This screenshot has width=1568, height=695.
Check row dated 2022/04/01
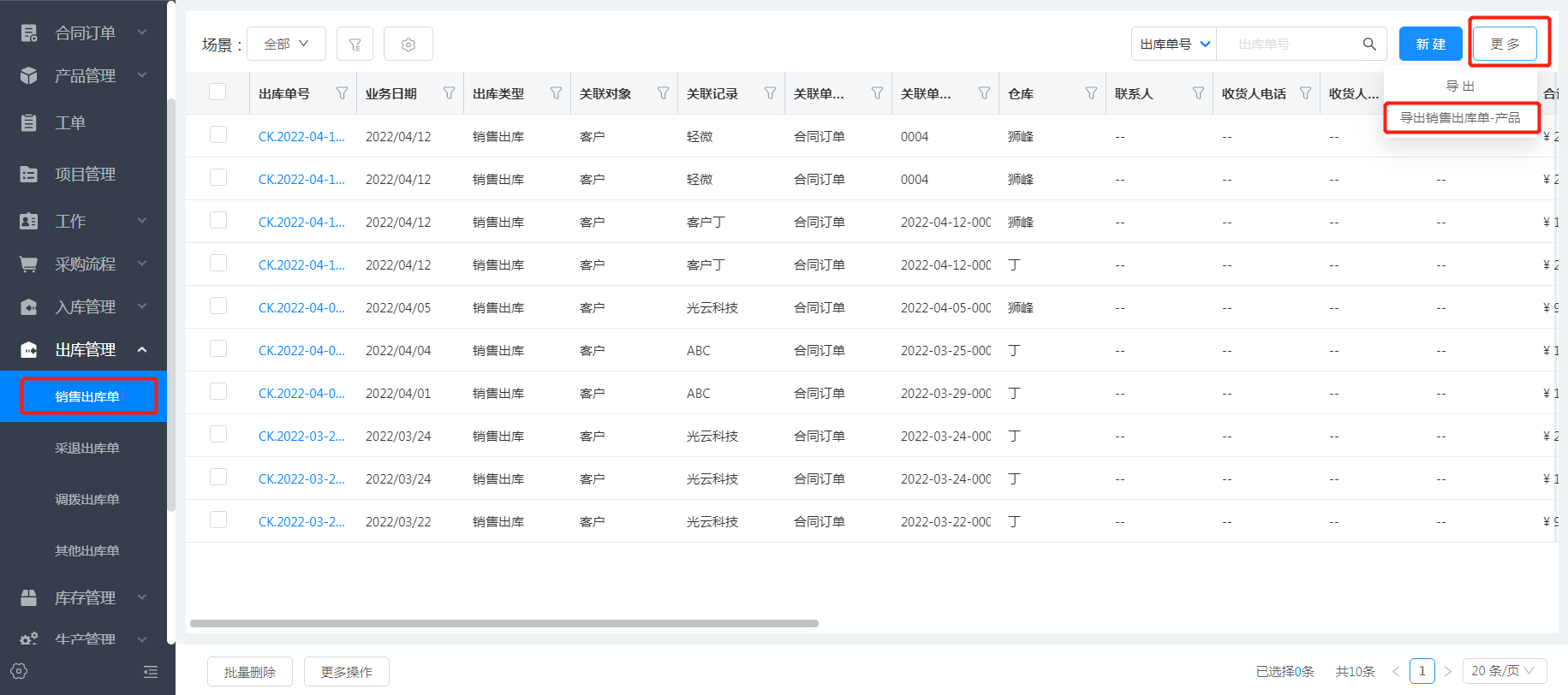(218, 391)
